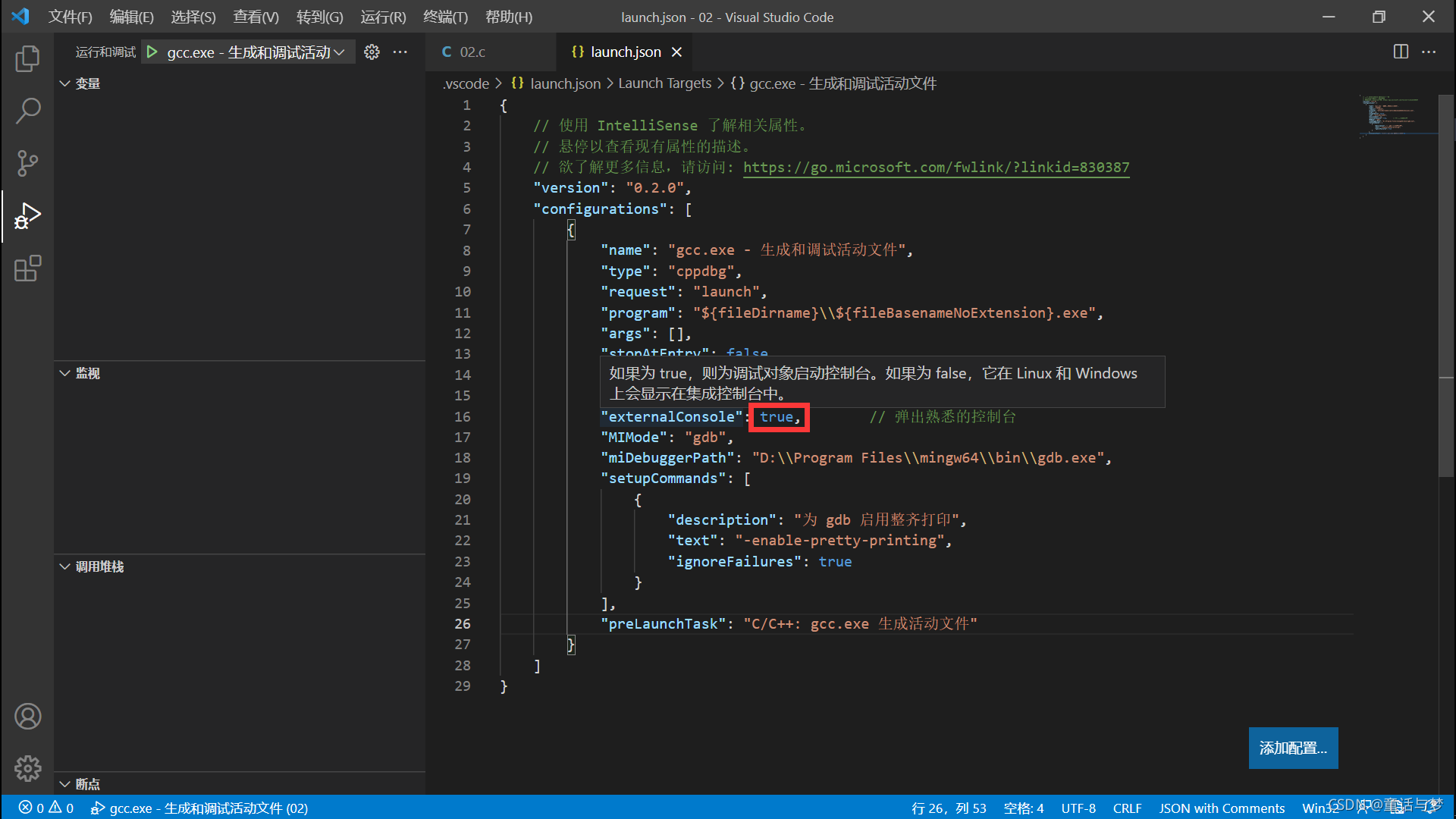Open the Source Control view icon
Screen dimensions: 1456x819
tap(27, 163)
